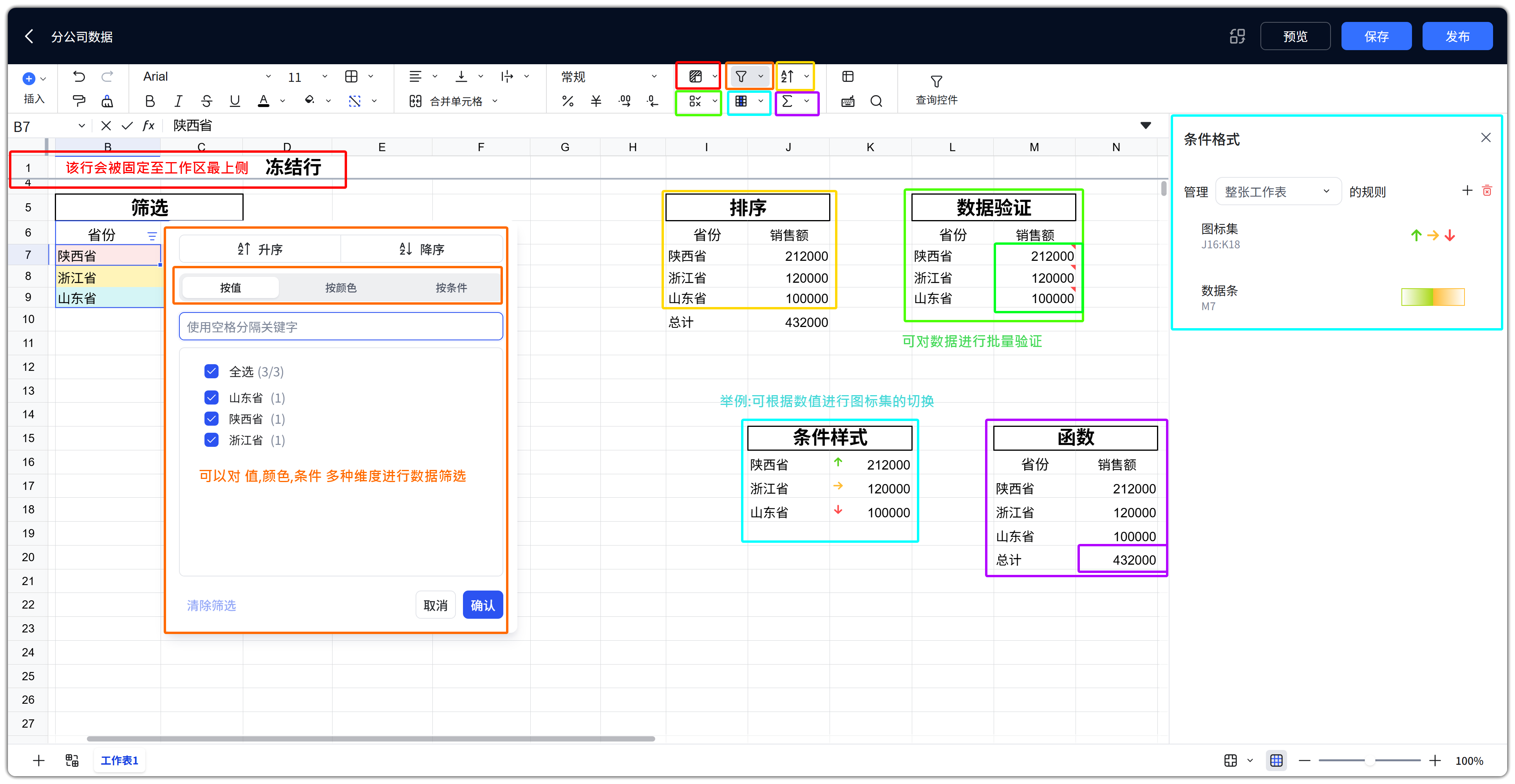Image resolution: width=1515 pixels, height=784 pixels.
Task: Click 取消 in the filter panel
Action: [436, 605]
